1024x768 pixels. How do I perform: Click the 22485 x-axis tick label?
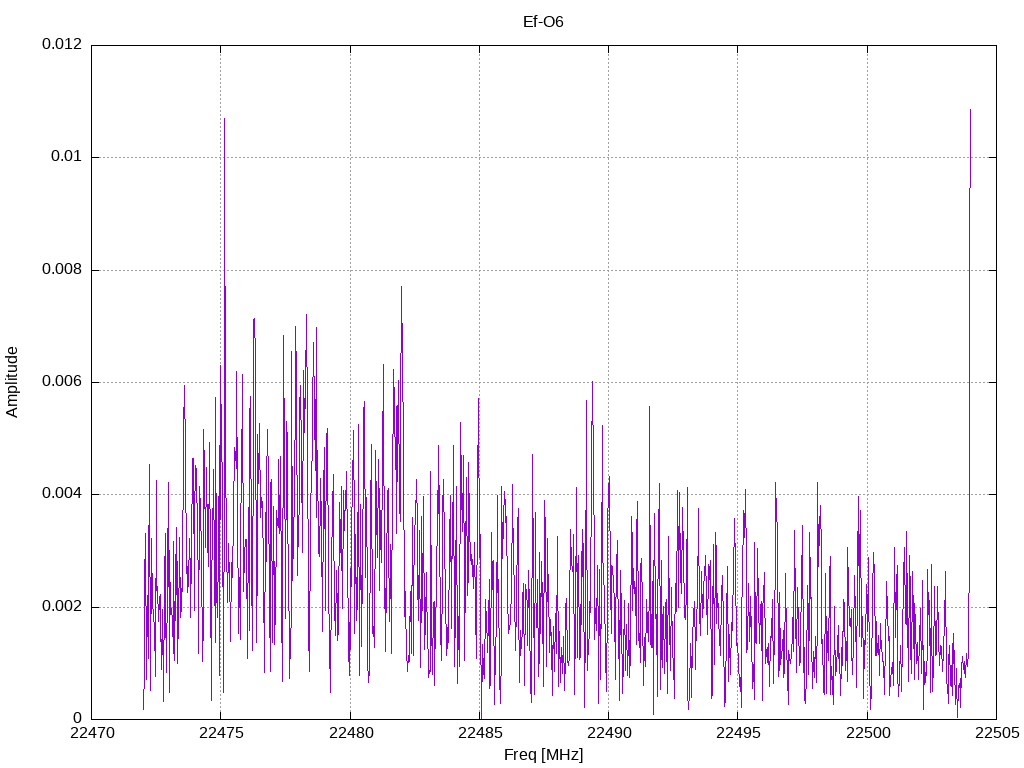tap(479, 733)
